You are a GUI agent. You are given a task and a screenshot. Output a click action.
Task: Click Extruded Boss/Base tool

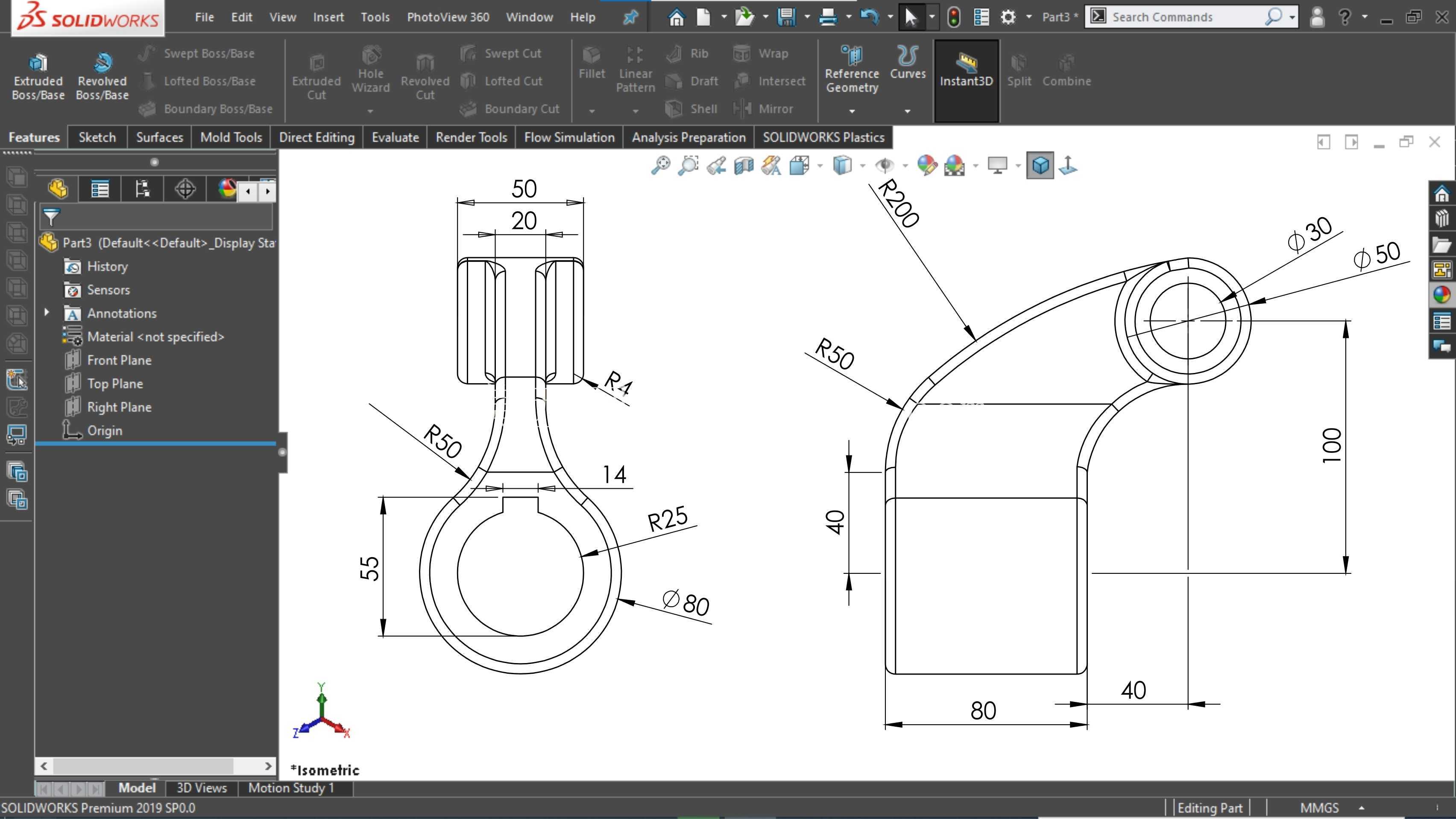click(x=38, y=77)
